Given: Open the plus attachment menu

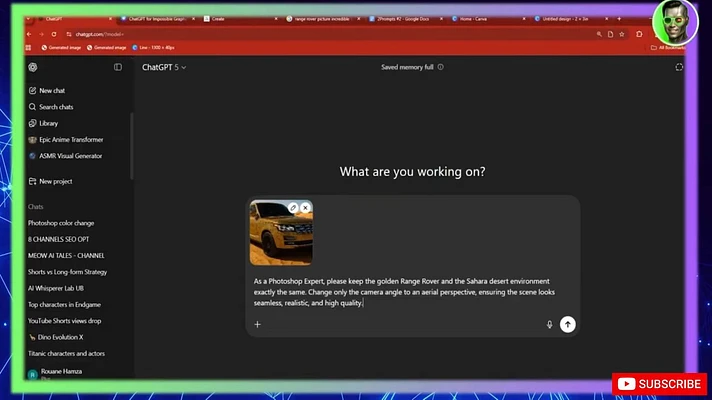Looking at the screenshot, I should pos(257,324).
